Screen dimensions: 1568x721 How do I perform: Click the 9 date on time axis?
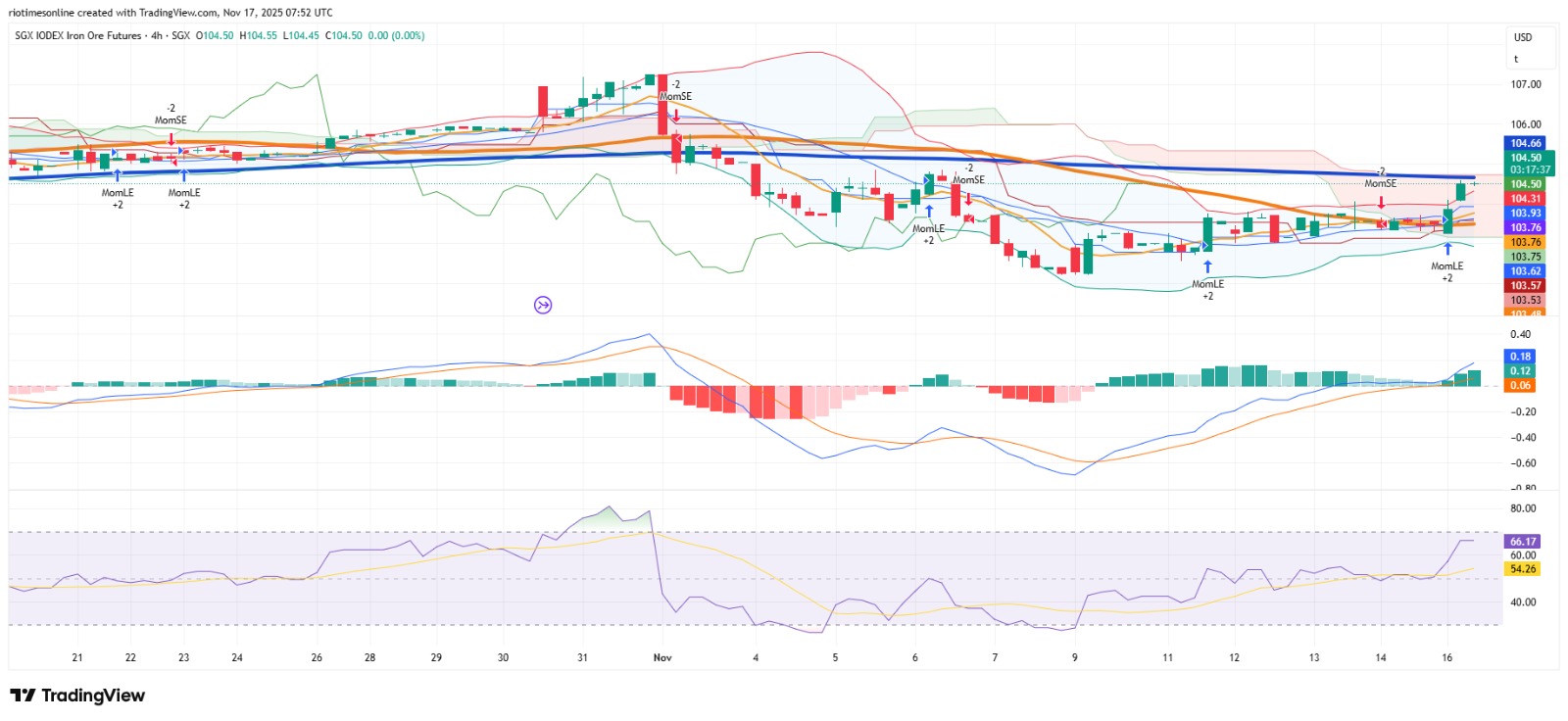pos(1074,657)
